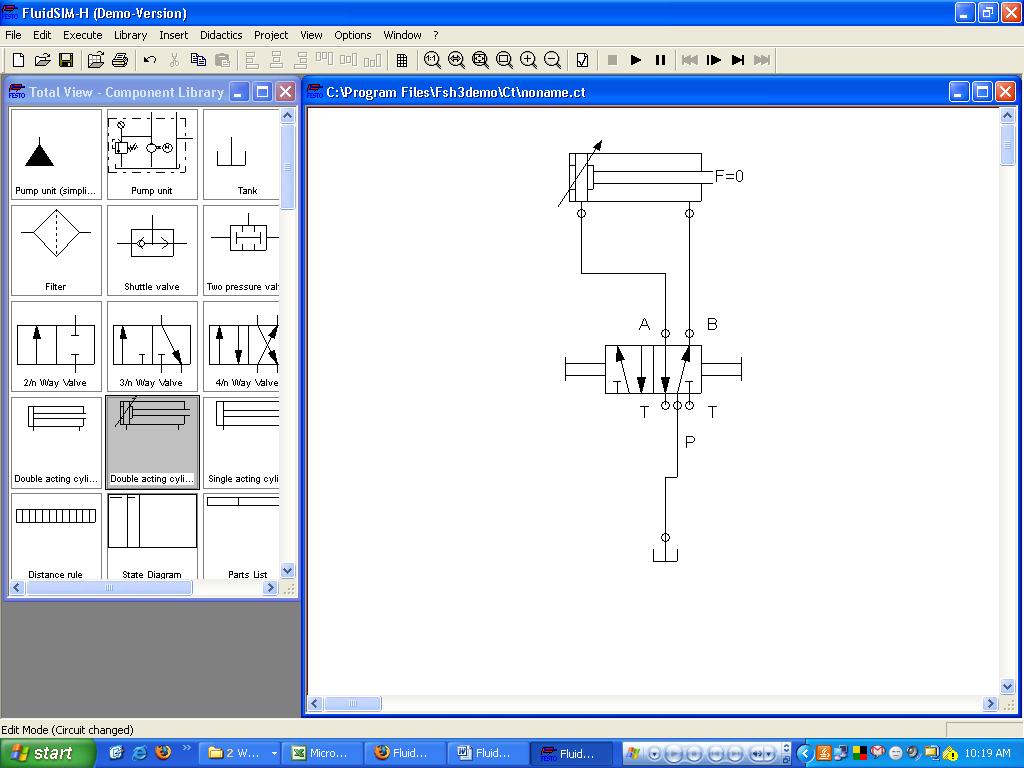The height and width of the screenshot is (768, 1024).
Task: Select the detailed Pump unit component
Action: click(152, 154)
